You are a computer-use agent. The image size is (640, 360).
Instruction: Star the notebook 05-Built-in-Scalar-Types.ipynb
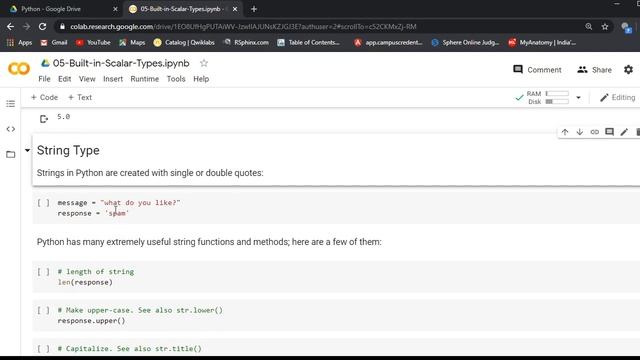pyautogui.click(x=204, y=63)
